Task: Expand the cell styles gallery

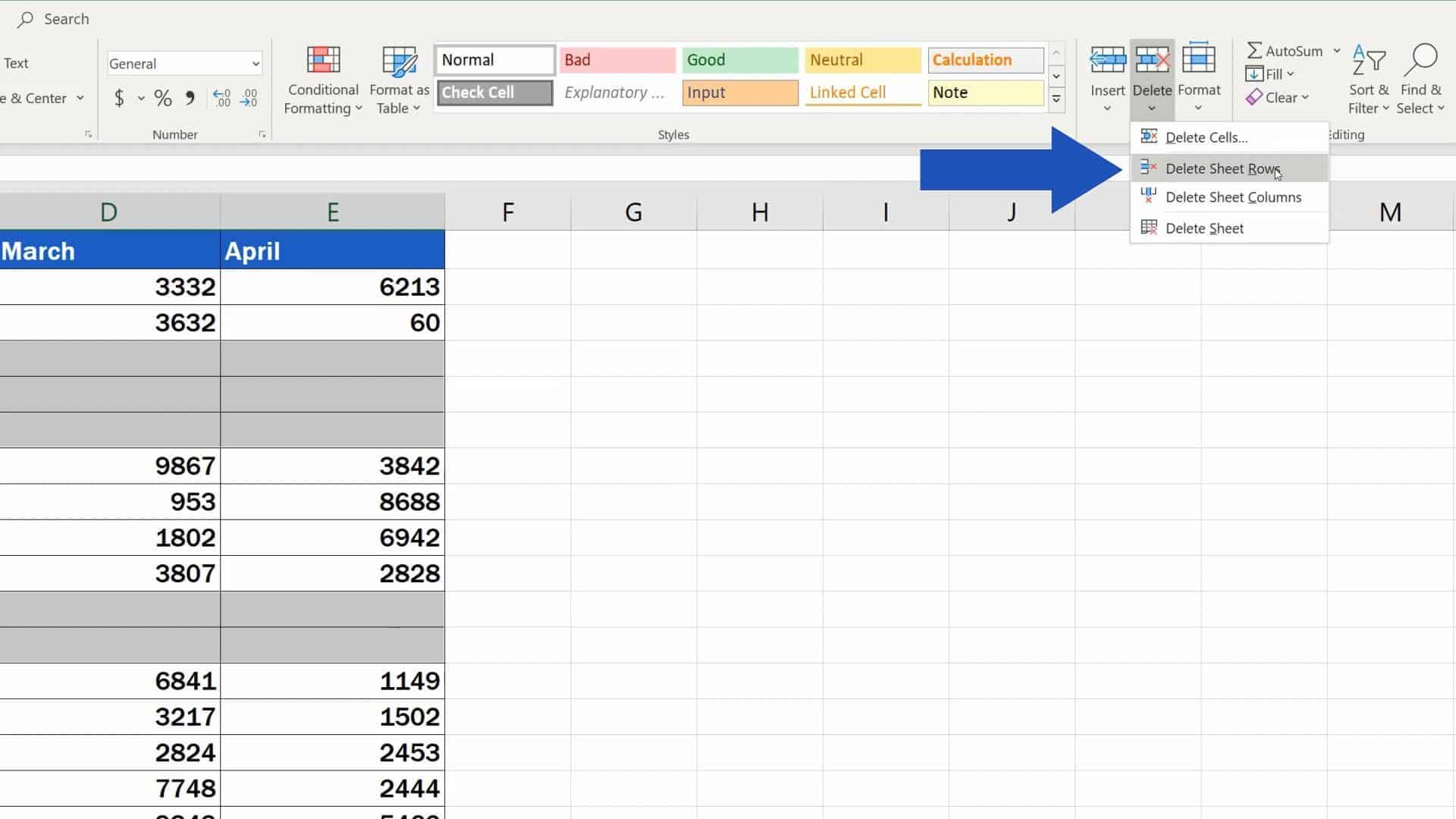Action: (1056, 99)
